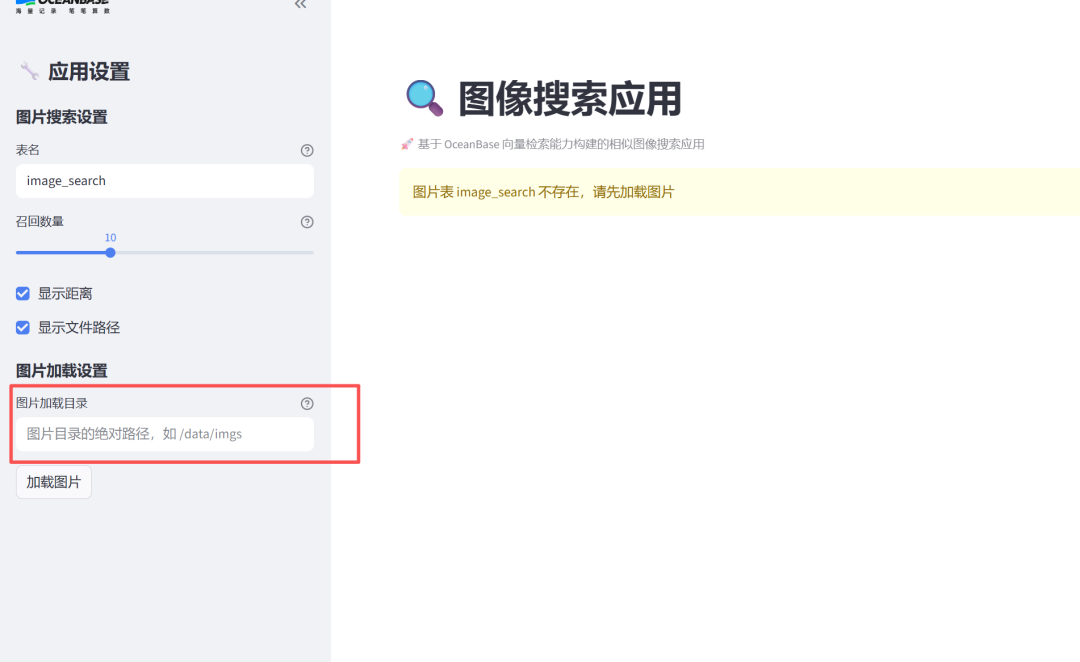Screen dimensions: 1080x662
Task: Click the wrench icon beside 应用设置
Action: (x=29, y=71)
